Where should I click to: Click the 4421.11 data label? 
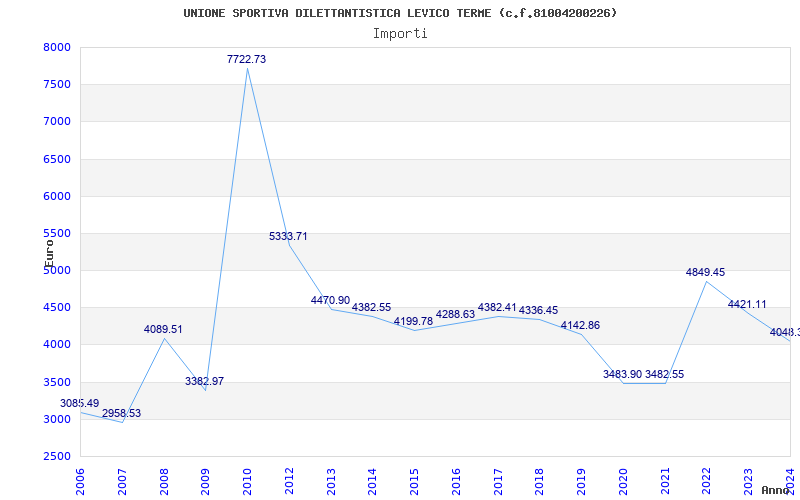pos(747,304)
